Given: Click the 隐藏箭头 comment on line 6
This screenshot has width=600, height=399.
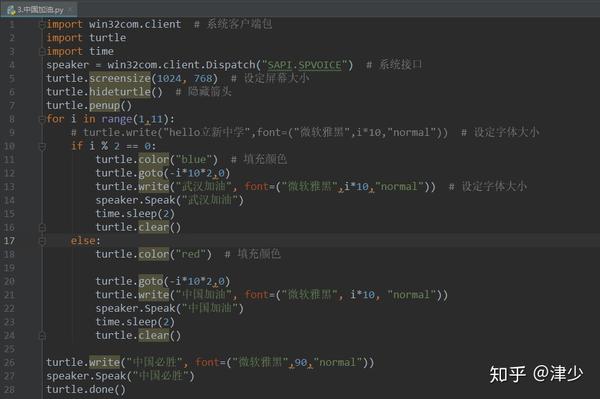Looking at the screenshot, I should 204,92.
